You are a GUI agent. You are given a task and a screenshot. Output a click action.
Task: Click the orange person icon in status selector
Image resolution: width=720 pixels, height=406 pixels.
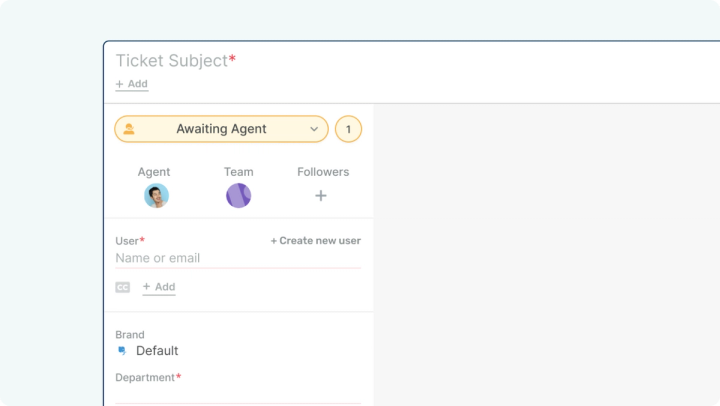pos(129,129)
